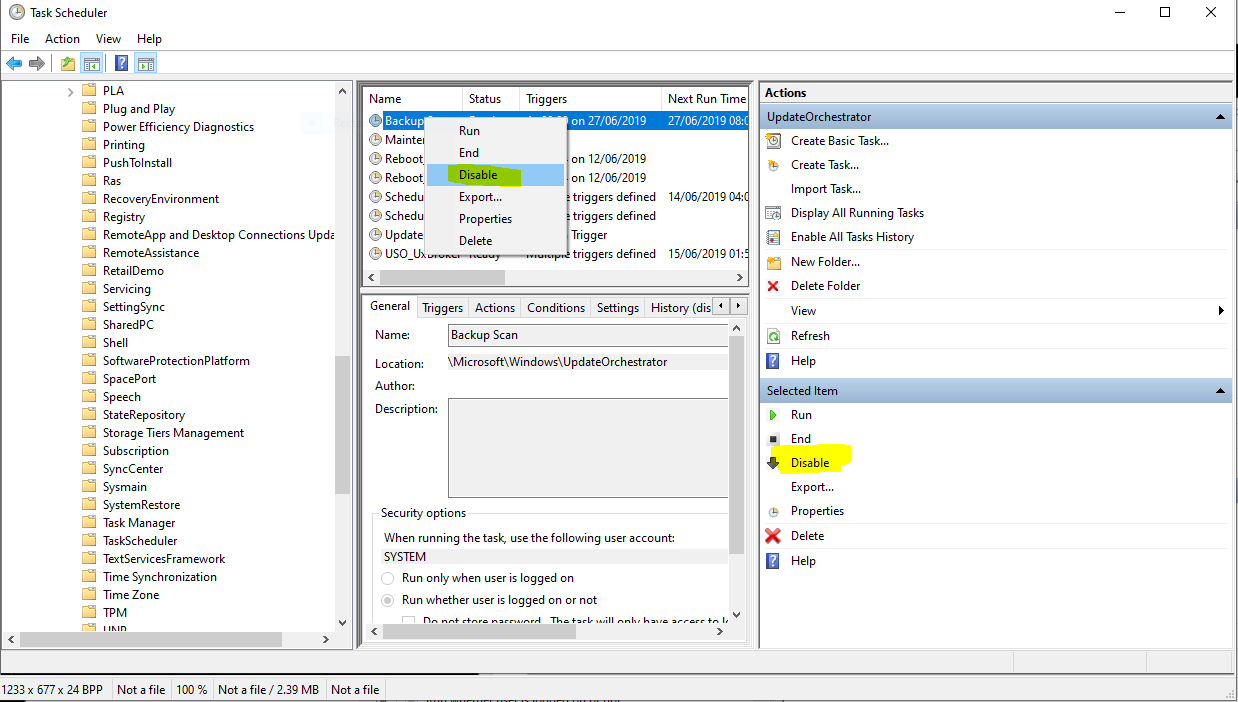Click New Folder... in Actions pane
Screen dimensions: 1238x702
[825, 262]
